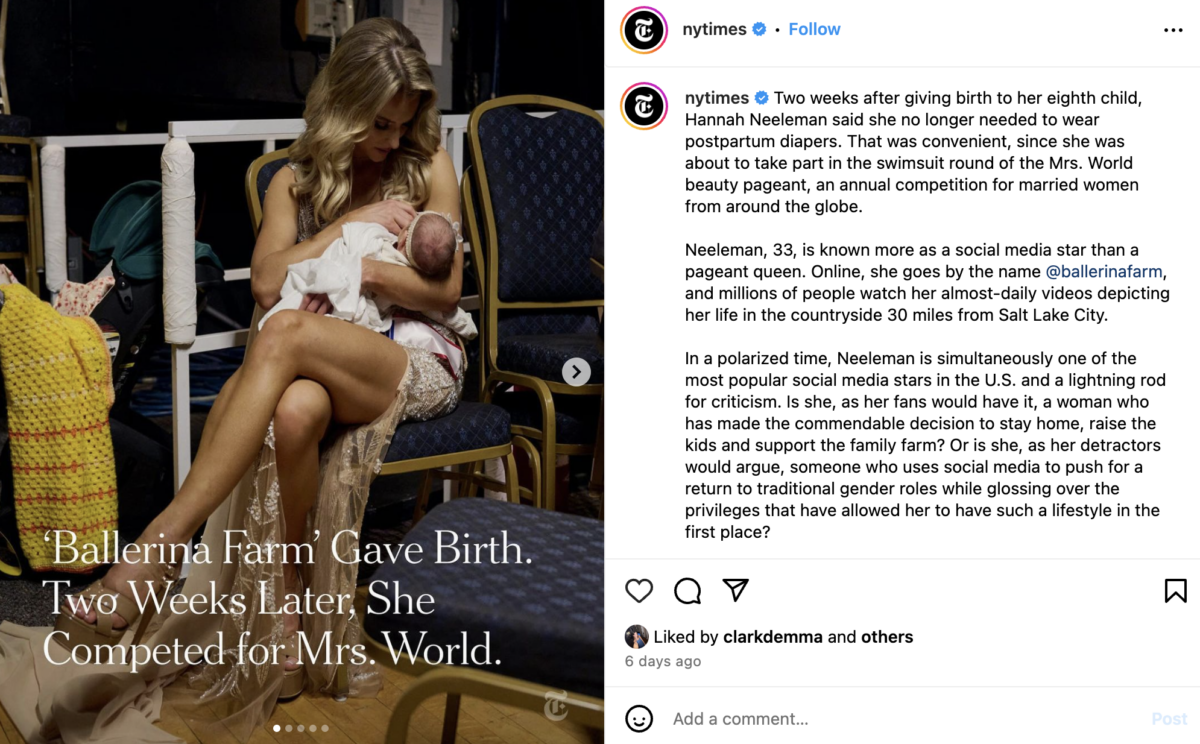Click the small avatar next to Liked by
The width and height of the screenshot is (1200, 744).
click(636, 637)
